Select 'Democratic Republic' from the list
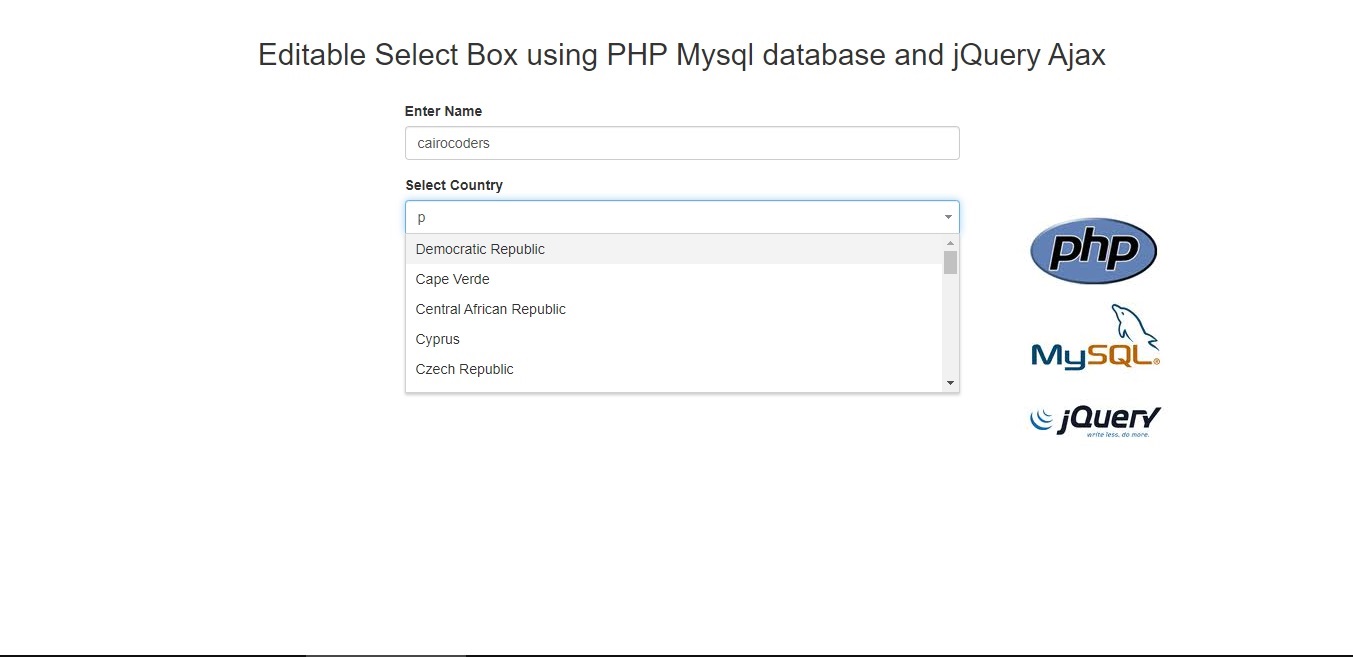The height and width of the screenshot is (657, 1353). pyautogui.click(x=480, y=249)
